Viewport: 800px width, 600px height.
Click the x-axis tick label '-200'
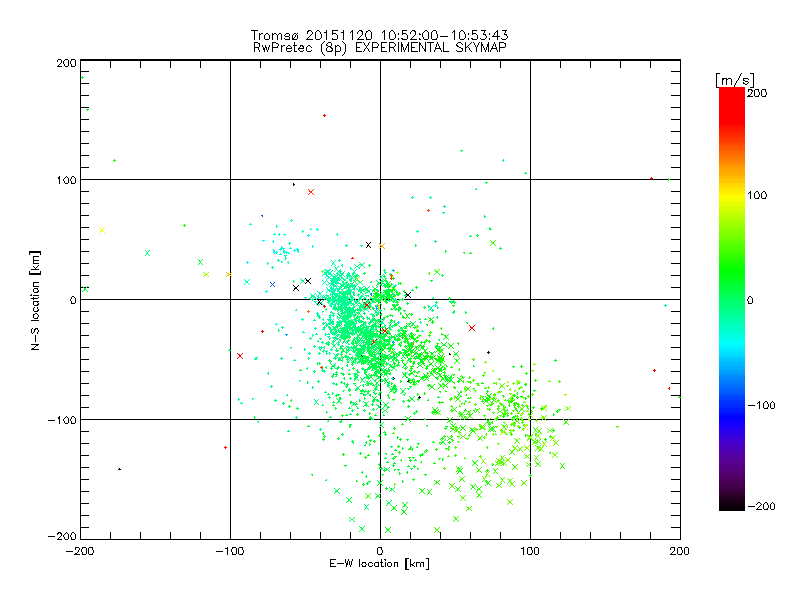coord(80,551)
